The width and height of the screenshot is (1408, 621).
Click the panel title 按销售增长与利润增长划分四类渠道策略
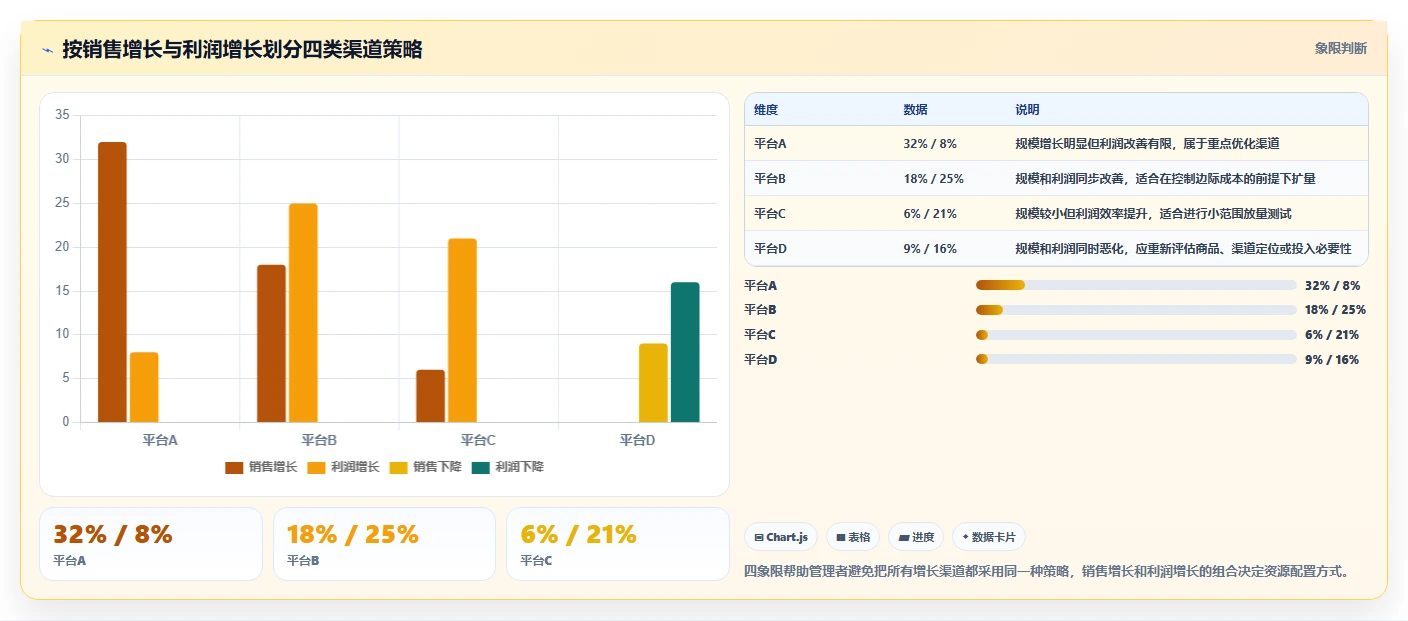[x=242, y=49]
